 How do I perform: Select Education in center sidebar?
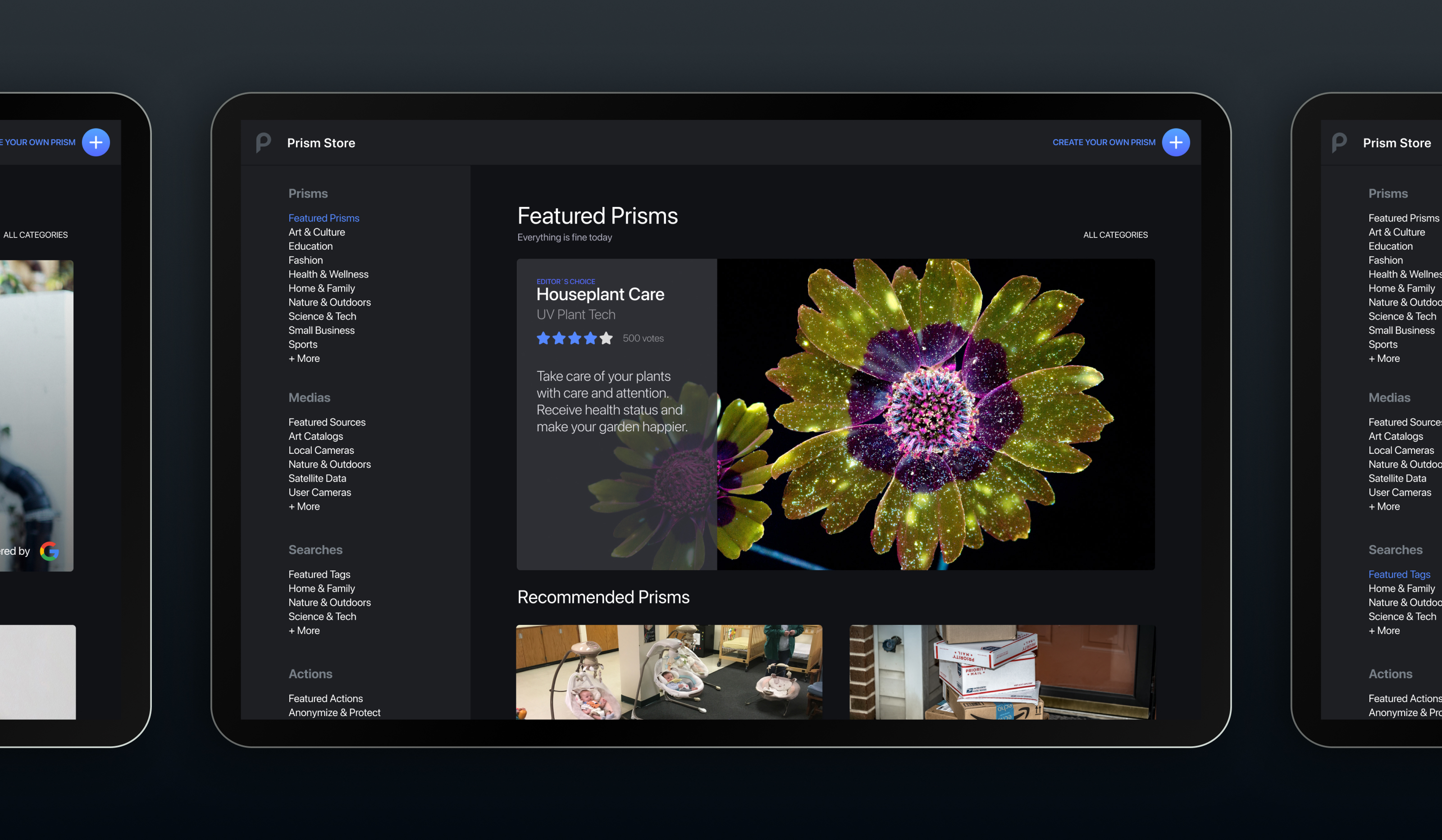point(310,246)
